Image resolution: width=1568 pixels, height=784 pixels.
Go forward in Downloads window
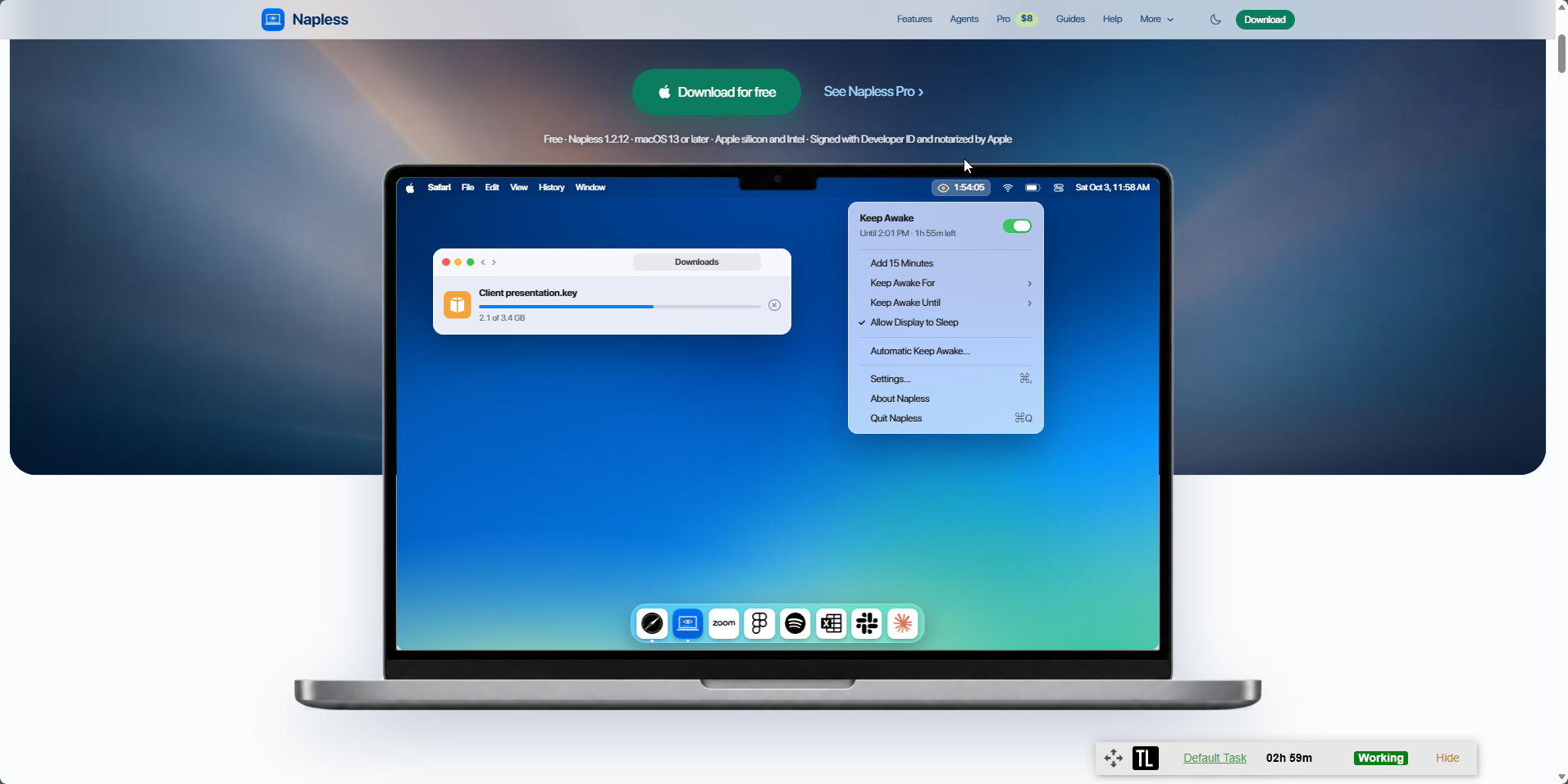[494, 262]
